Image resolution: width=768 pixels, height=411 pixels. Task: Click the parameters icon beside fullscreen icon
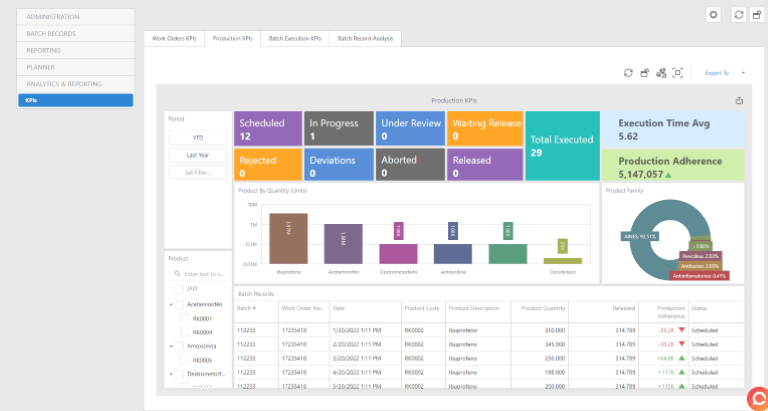661,73
